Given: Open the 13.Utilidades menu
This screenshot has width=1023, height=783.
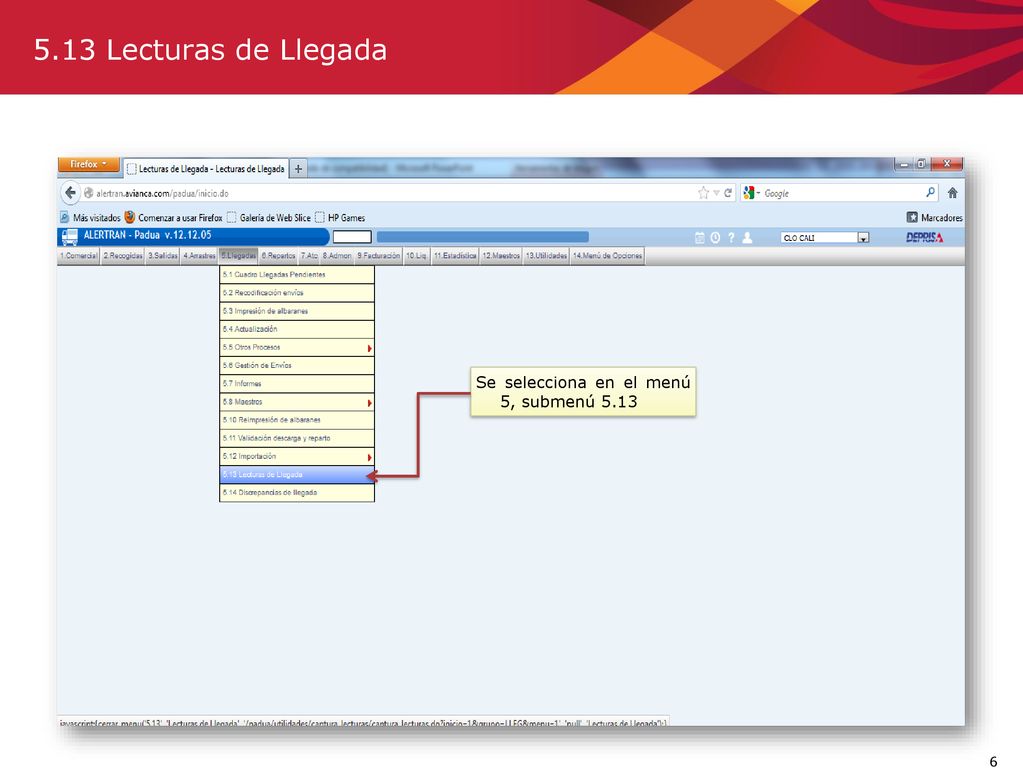Looking at the screenshot, I should pos(546,256).
